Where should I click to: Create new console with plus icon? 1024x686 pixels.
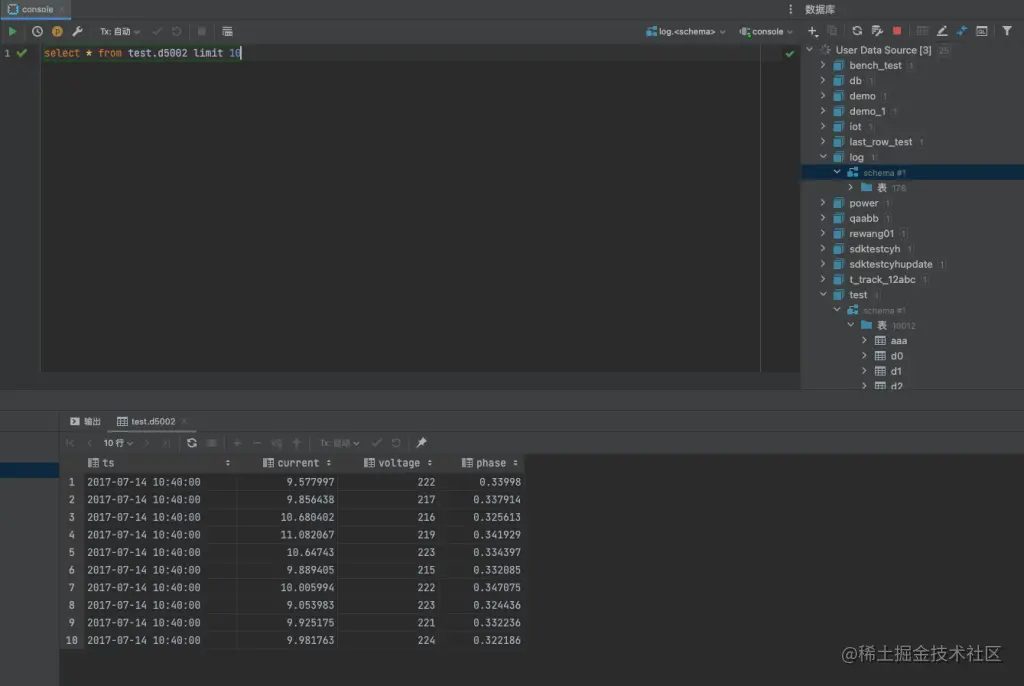pos(812,31)
